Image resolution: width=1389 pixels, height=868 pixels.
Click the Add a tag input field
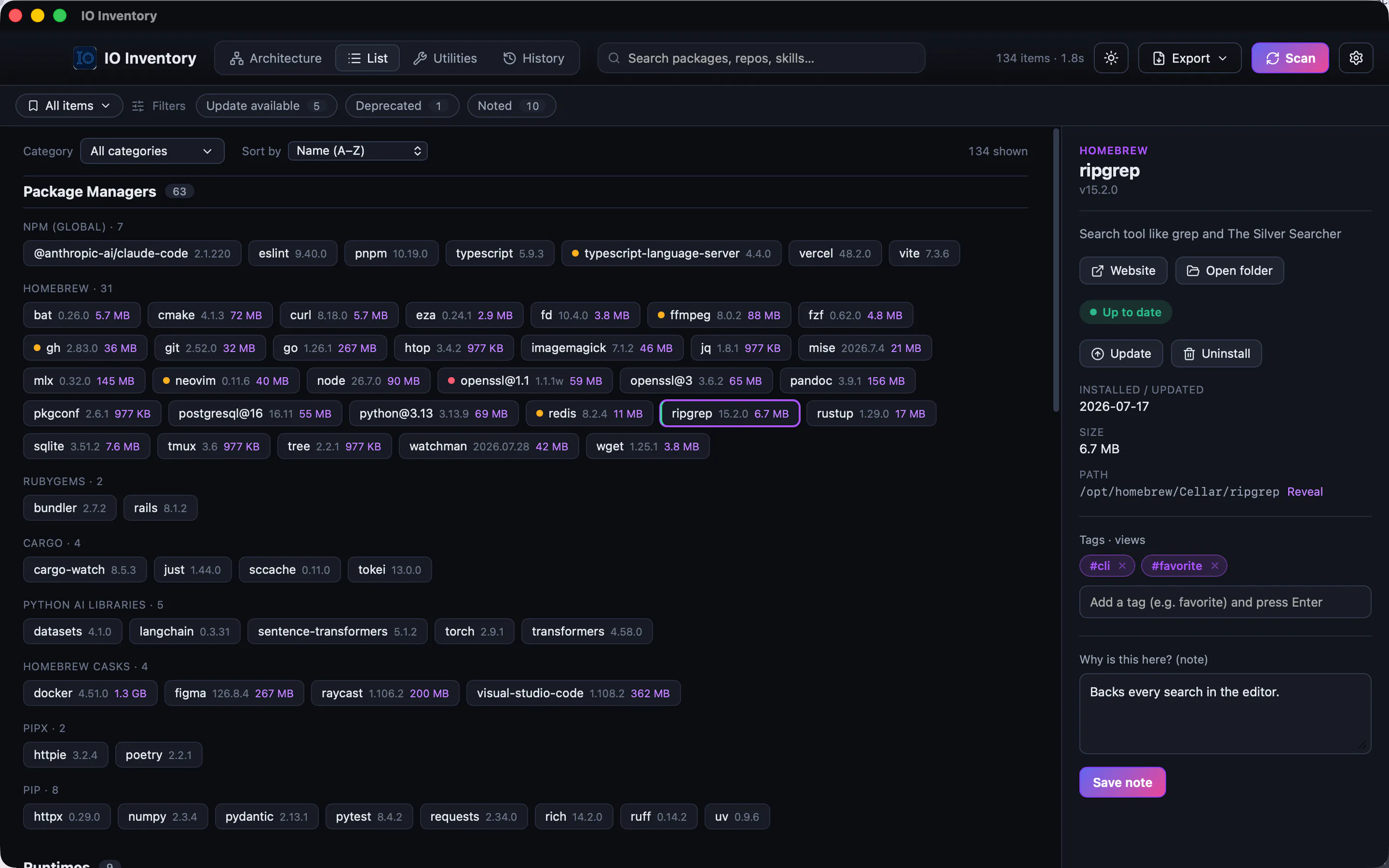pos(1225,602)
